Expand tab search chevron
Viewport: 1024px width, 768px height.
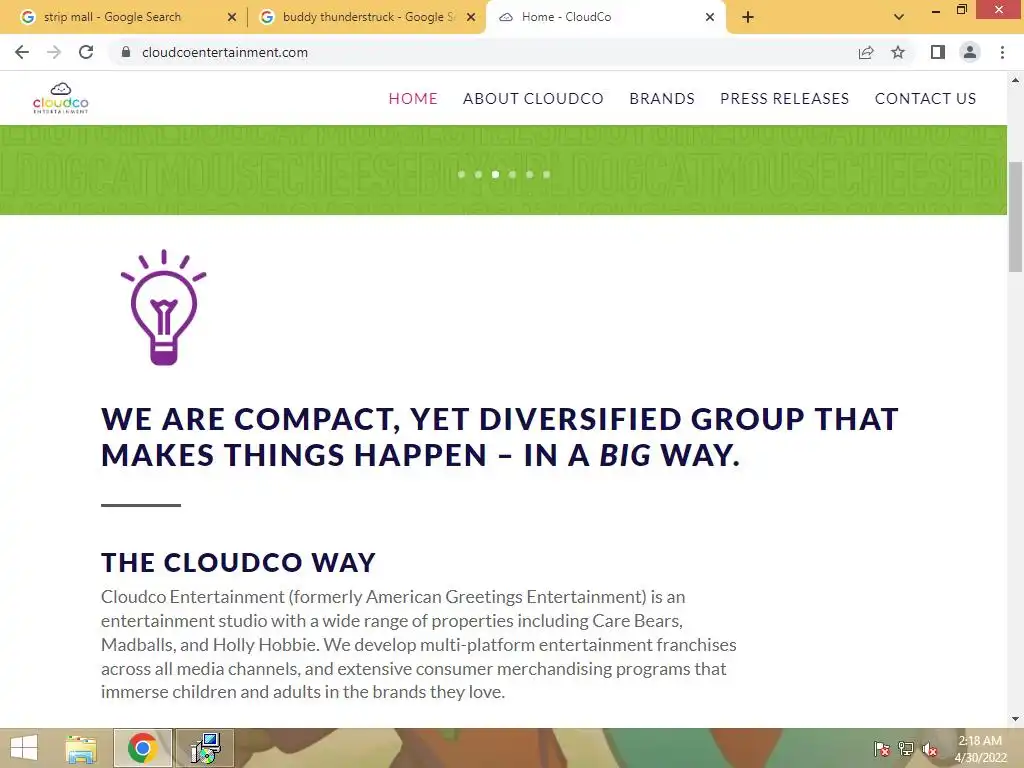[899, 17]
